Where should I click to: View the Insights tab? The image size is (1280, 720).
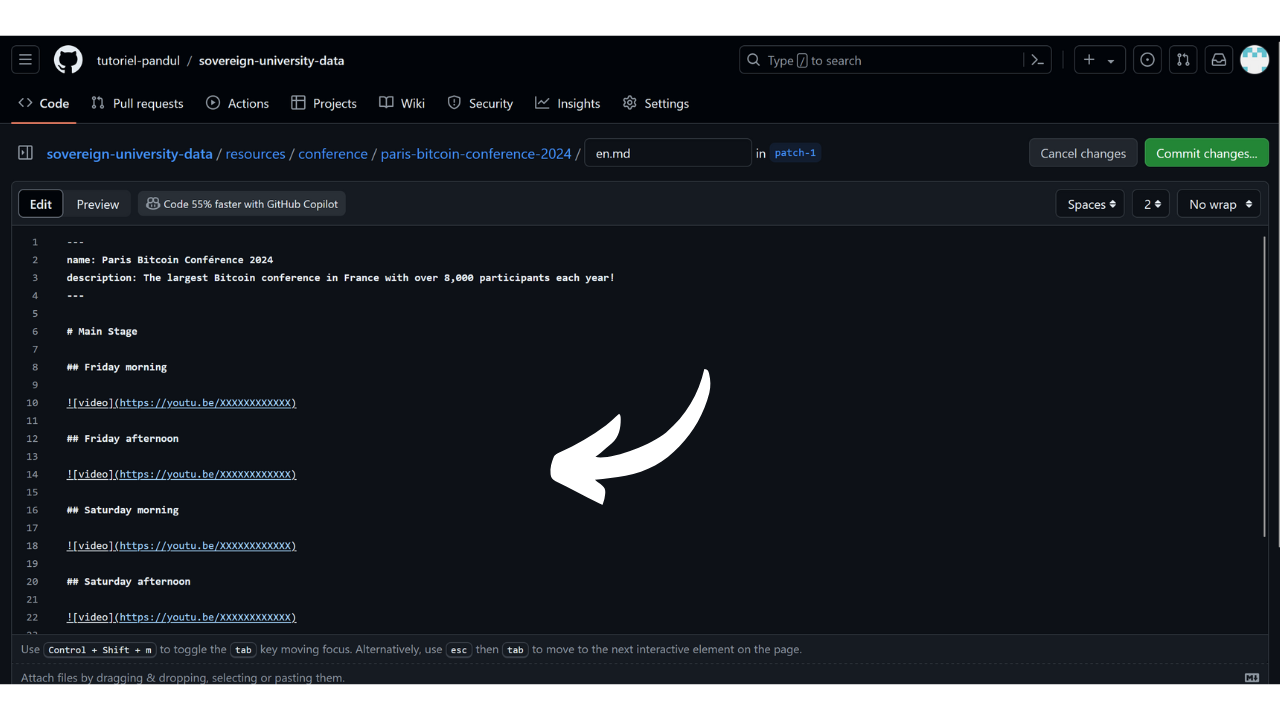(568, 103)
